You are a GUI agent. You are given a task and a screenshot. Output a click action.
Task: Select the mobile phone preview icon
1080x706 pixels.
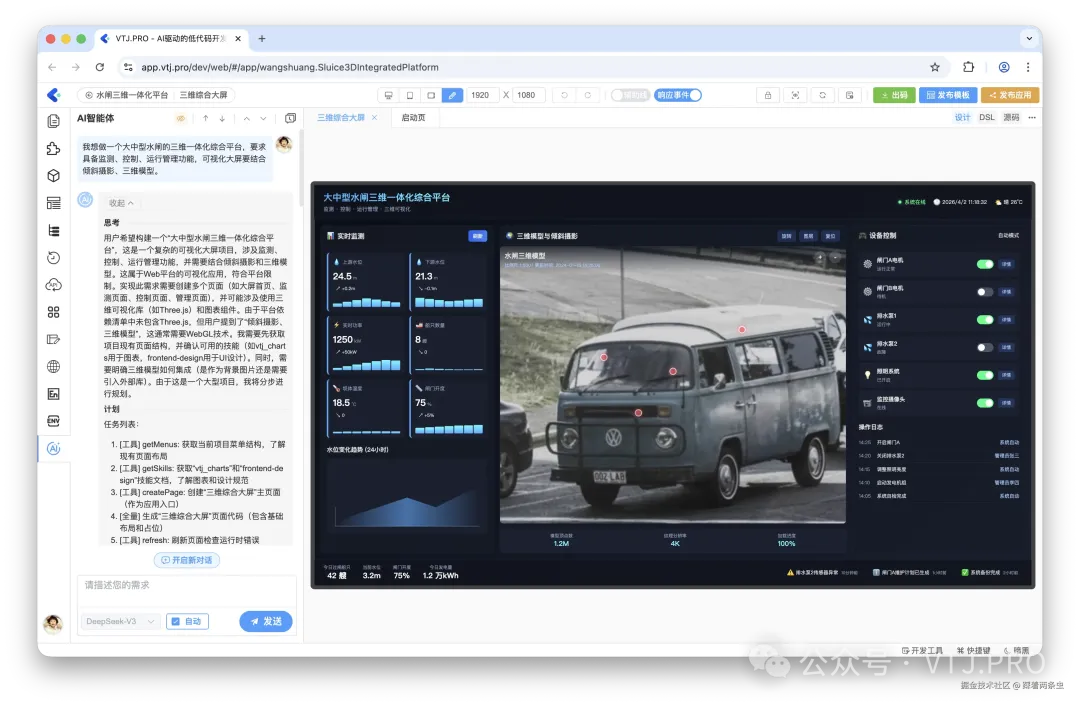click(412, 94)
